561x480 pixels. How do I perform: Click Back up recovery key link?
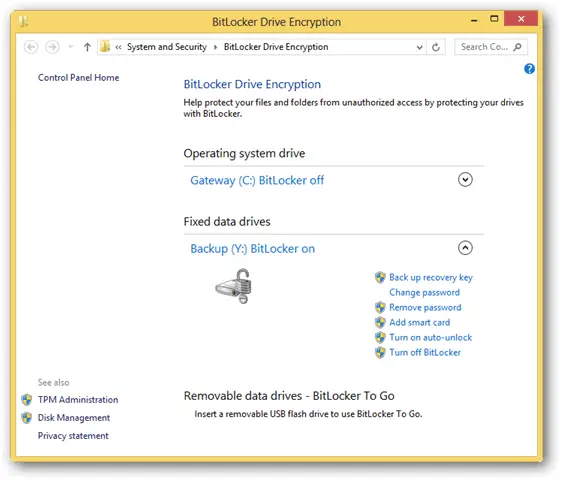pos(431,278)
